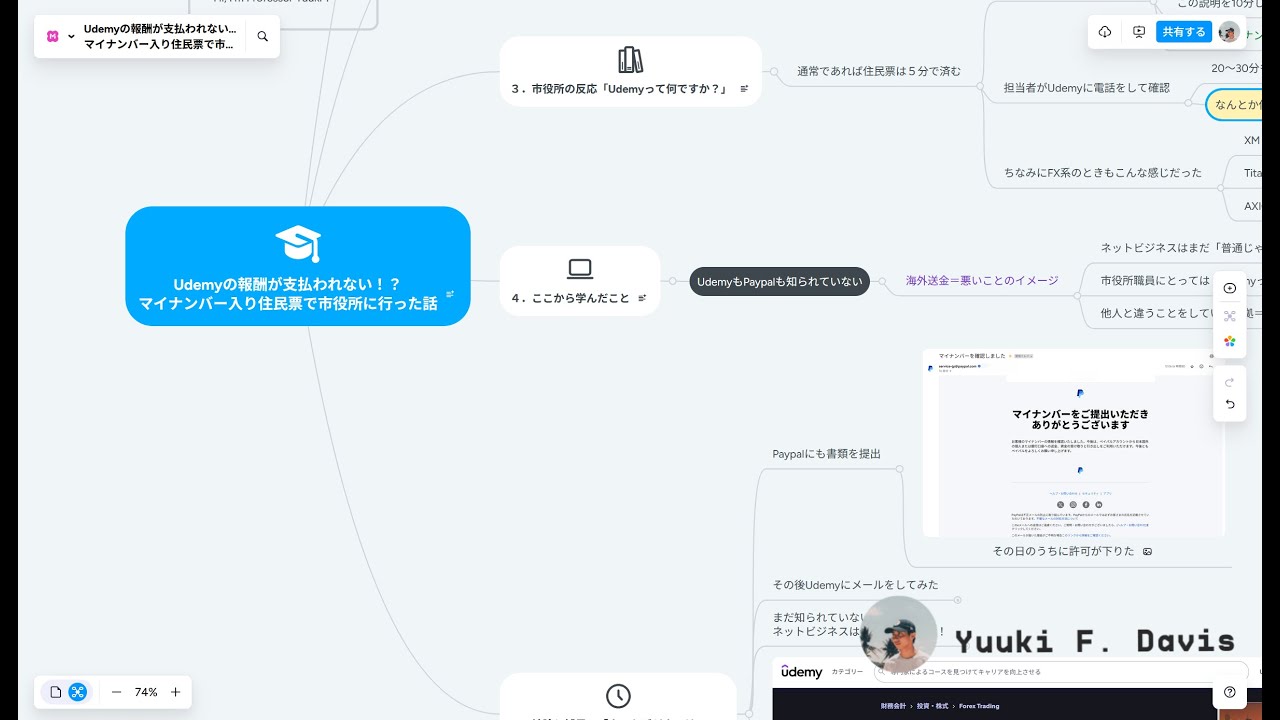Select ちなみにFX系のときもこんな感じだった topic

(x=1103, y=172)
